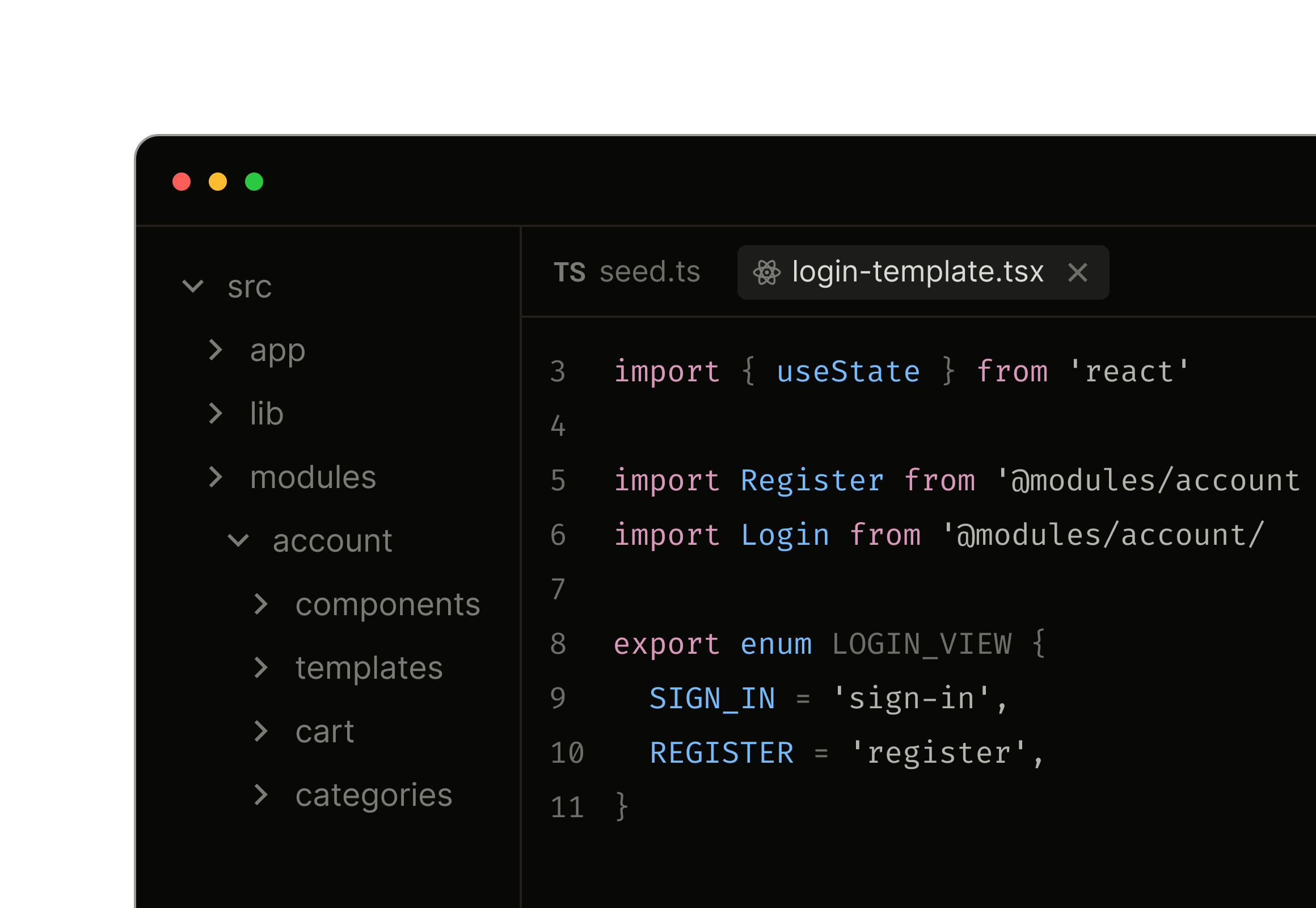This screenshot has width=1316, height=908.
Task: Click the useState import identifier
Action: [848, 372]
